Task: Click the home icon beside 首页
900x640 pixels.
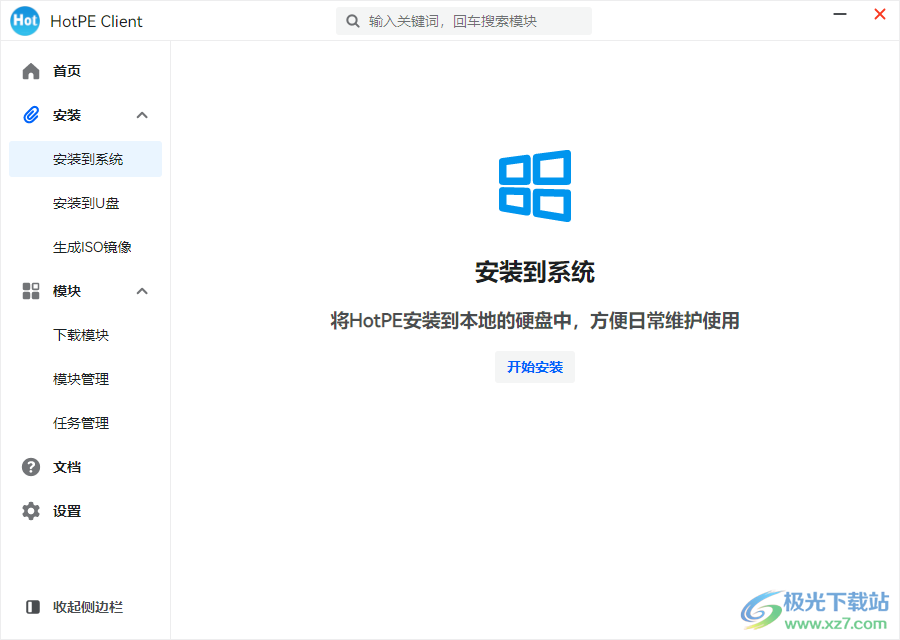Action: 31,71
